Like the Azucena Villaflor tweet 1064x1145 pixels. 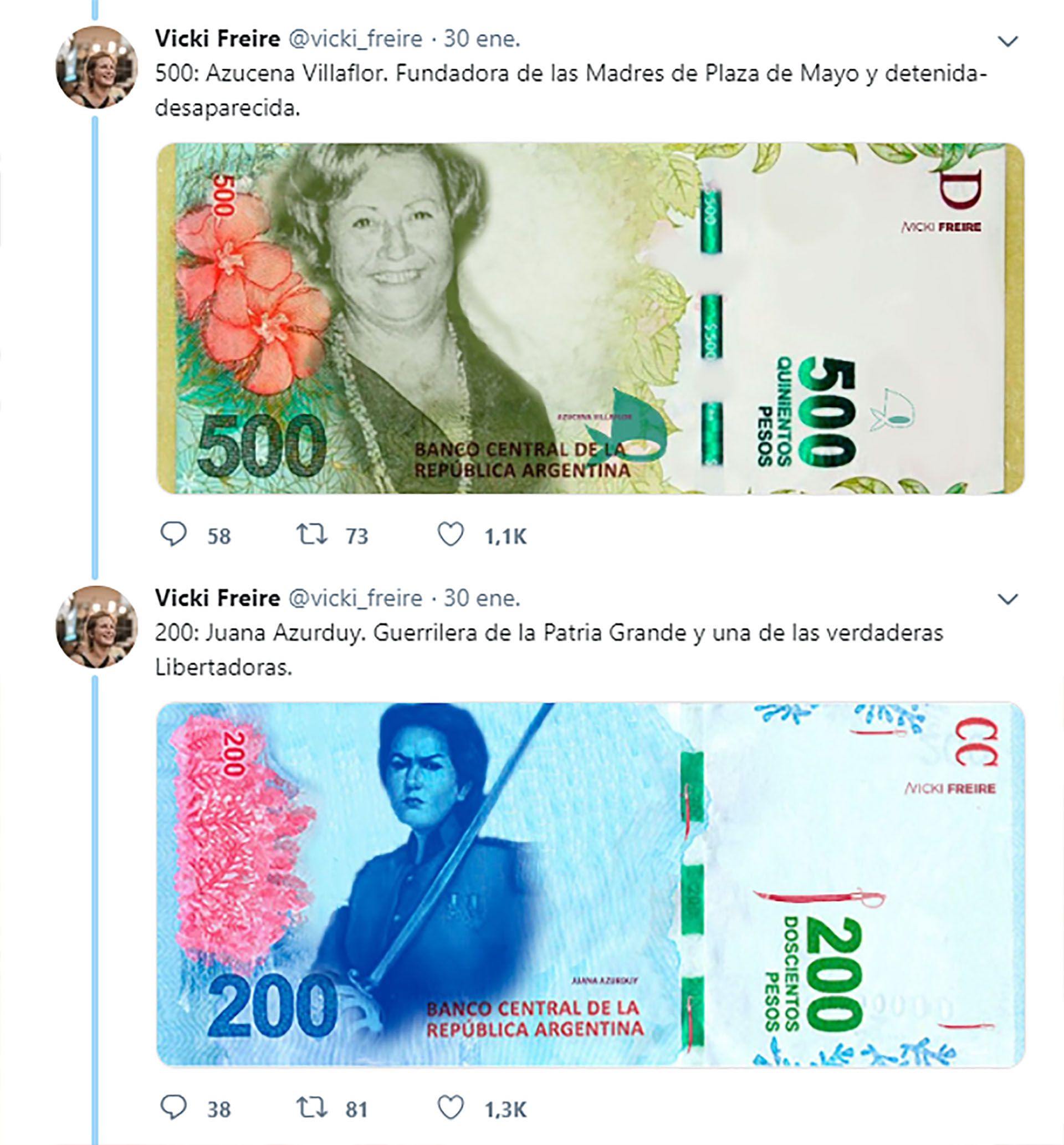pos(450,534)
